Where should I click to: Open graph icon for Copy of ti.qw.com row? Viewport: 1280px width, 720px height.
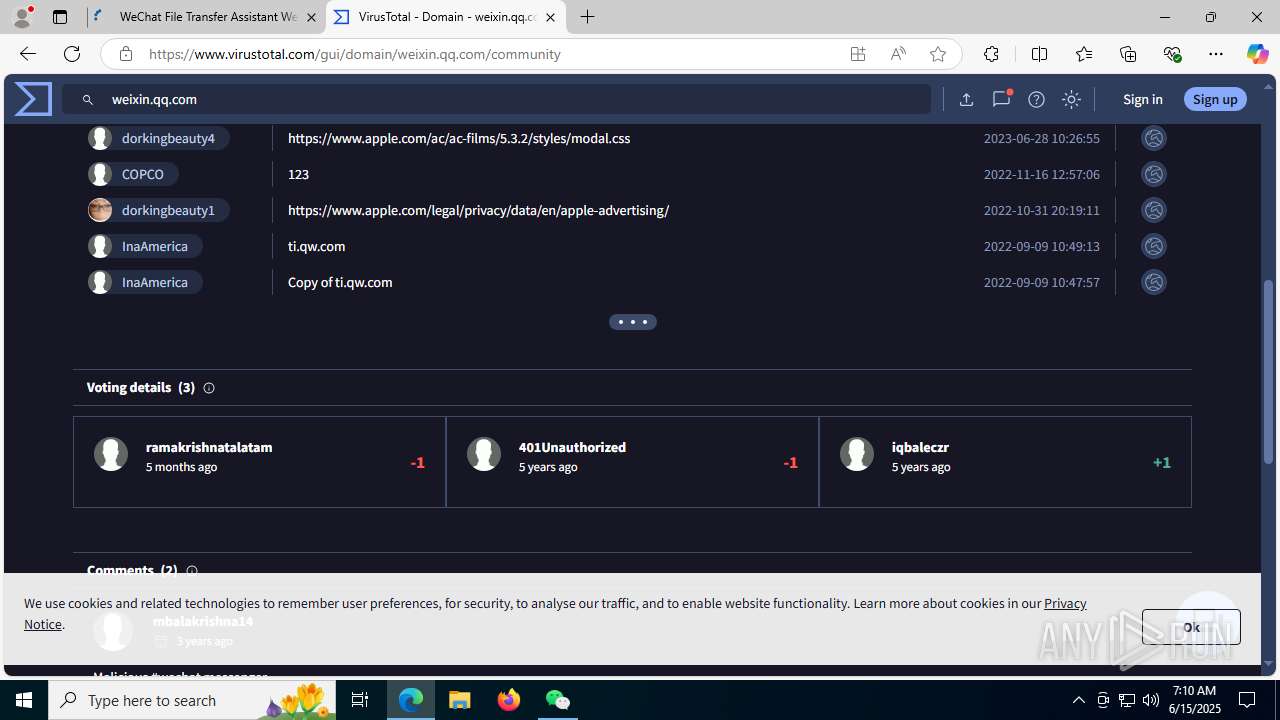tap(1154, 282)
